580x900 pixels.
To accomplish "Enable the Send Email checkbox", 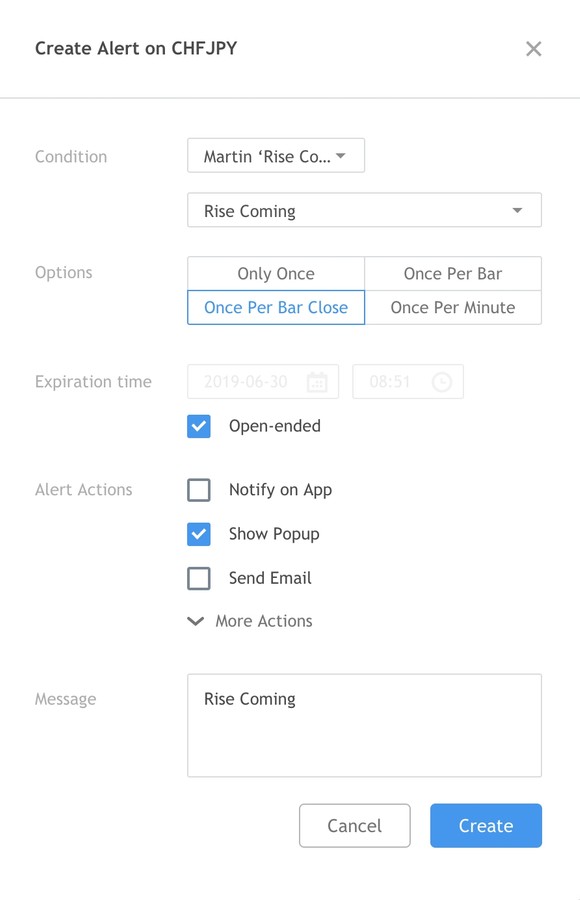I will (199, 579).
